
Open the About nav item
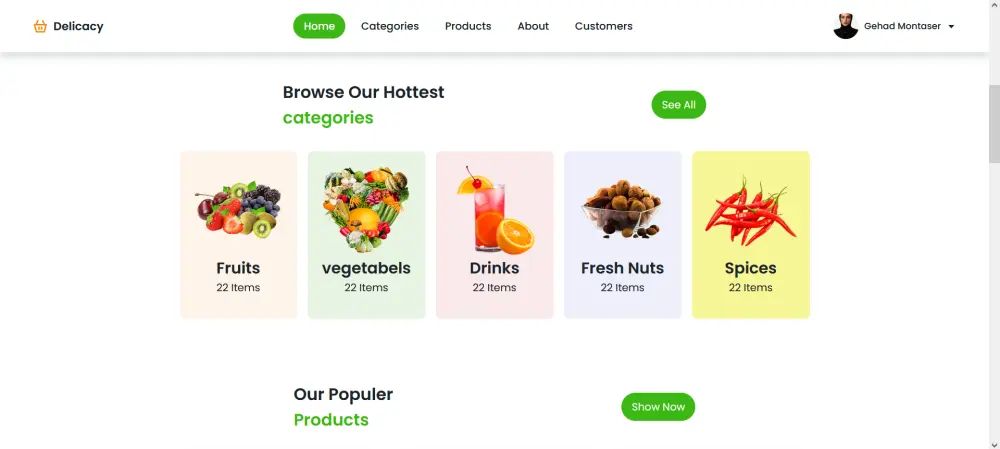coord(533,26)
